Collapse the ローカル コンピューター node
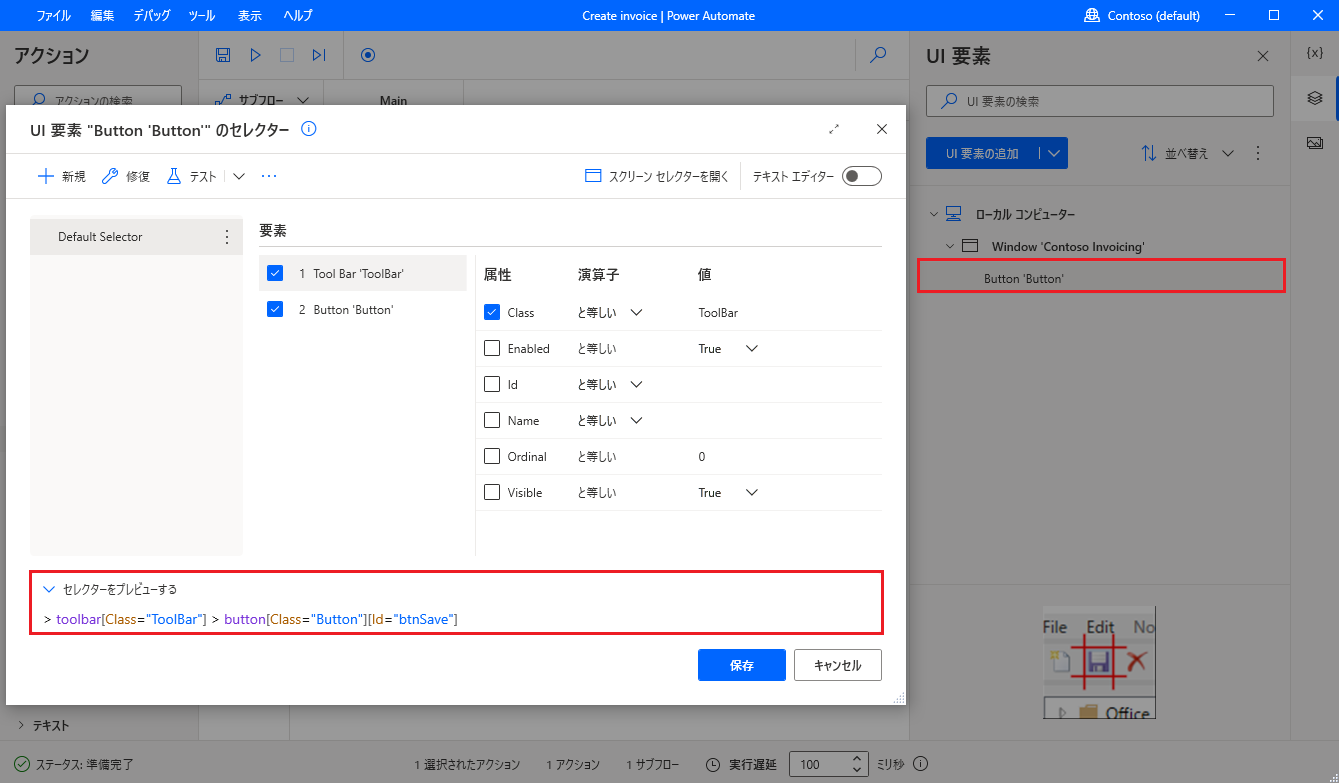The height and width of the screenshot is (783, 1339). [x=934, y=214]
